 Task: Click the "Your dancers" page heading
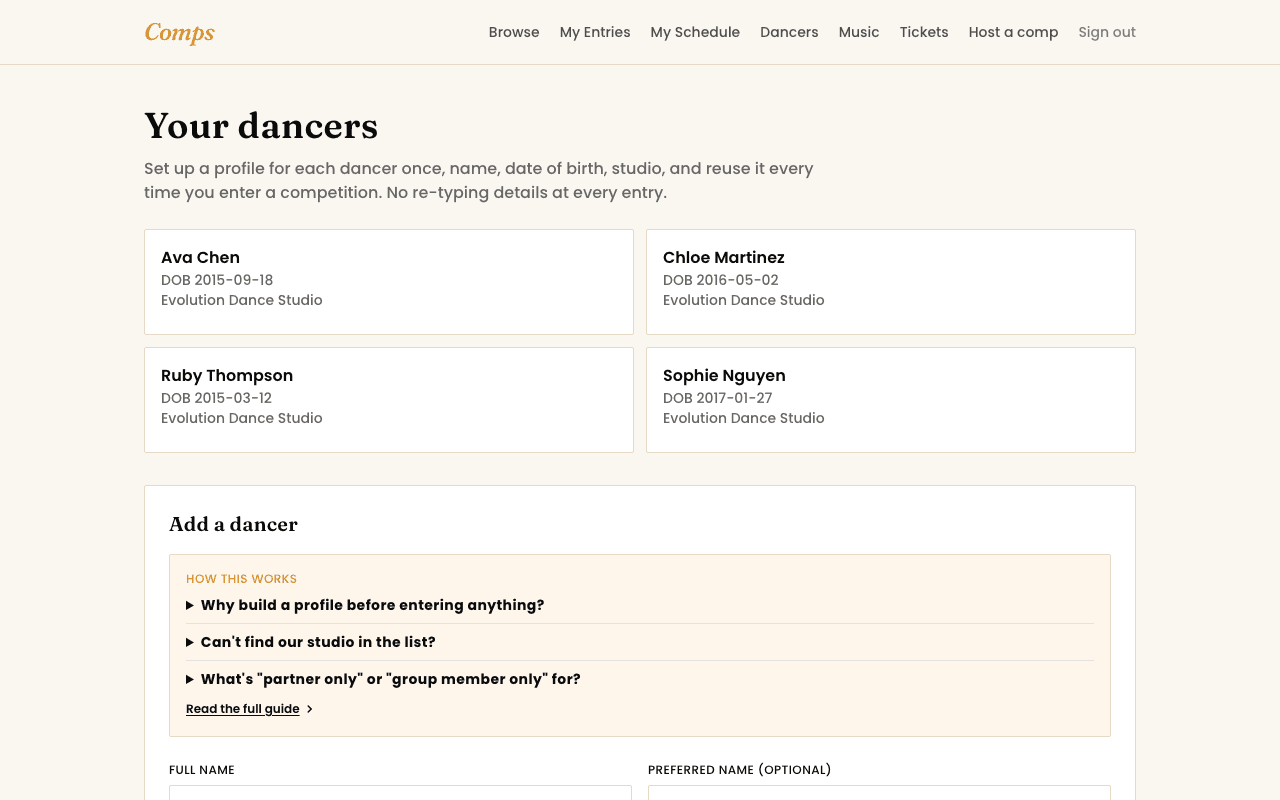pyautogui.click(x=261, y=126)
